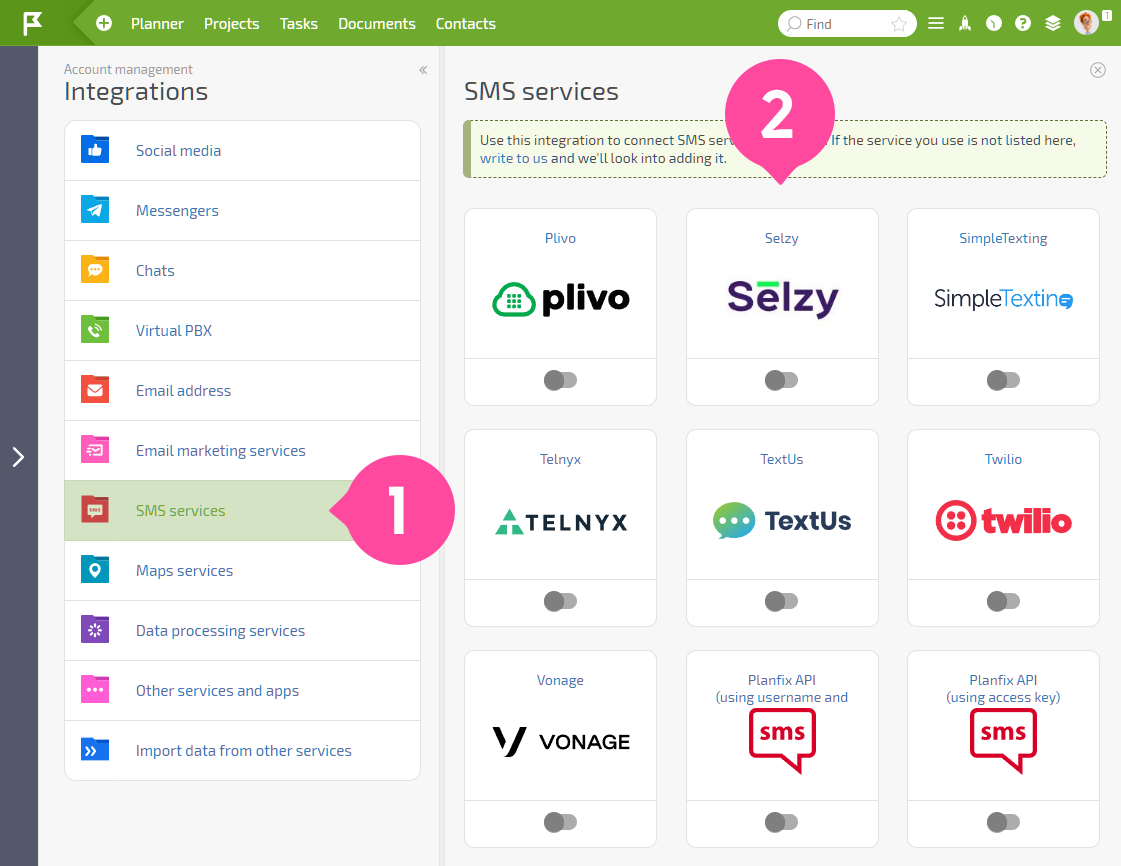
Task: Click the notification badge beside the avatar
Action: click(x=1107, y=15)
